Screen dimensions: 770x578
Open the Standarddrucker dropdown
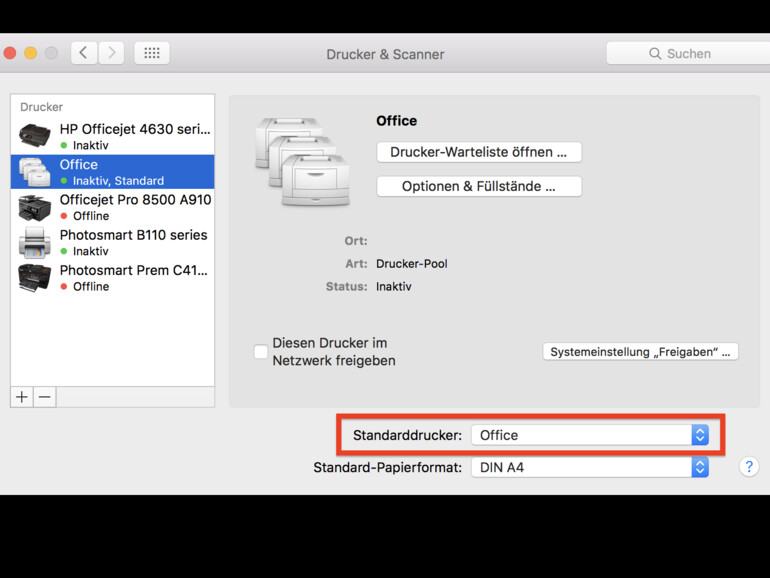589,435
